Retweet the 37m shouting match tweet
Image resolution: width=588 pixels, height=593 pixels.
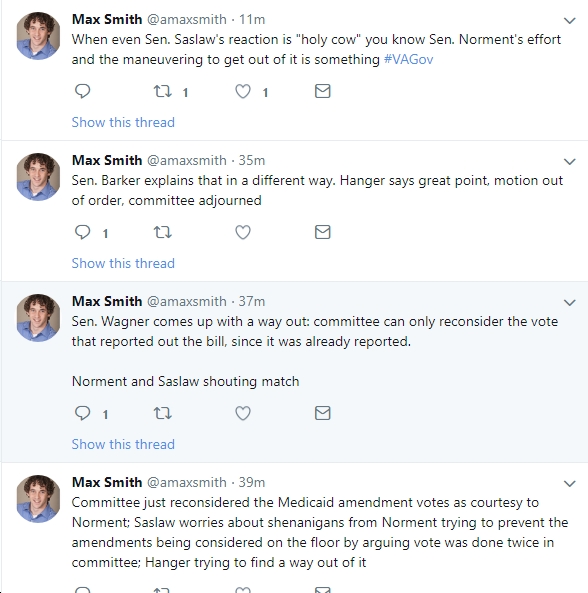163,413
